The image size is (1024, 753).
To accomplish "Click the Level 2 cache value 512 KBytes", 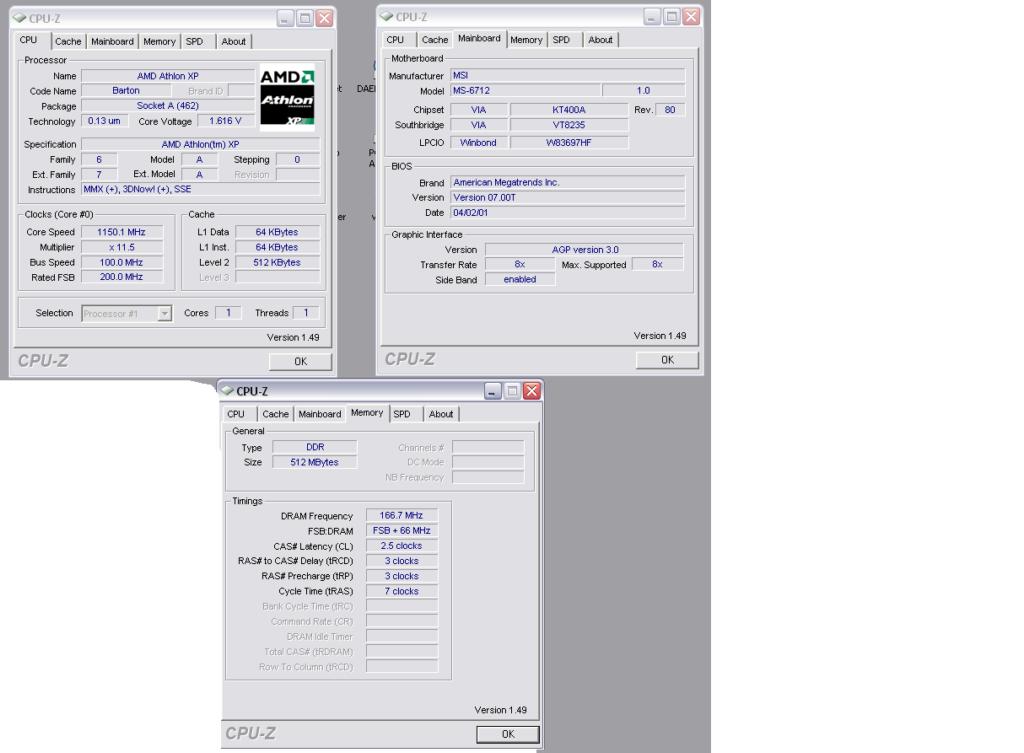I will click(277, 262).
